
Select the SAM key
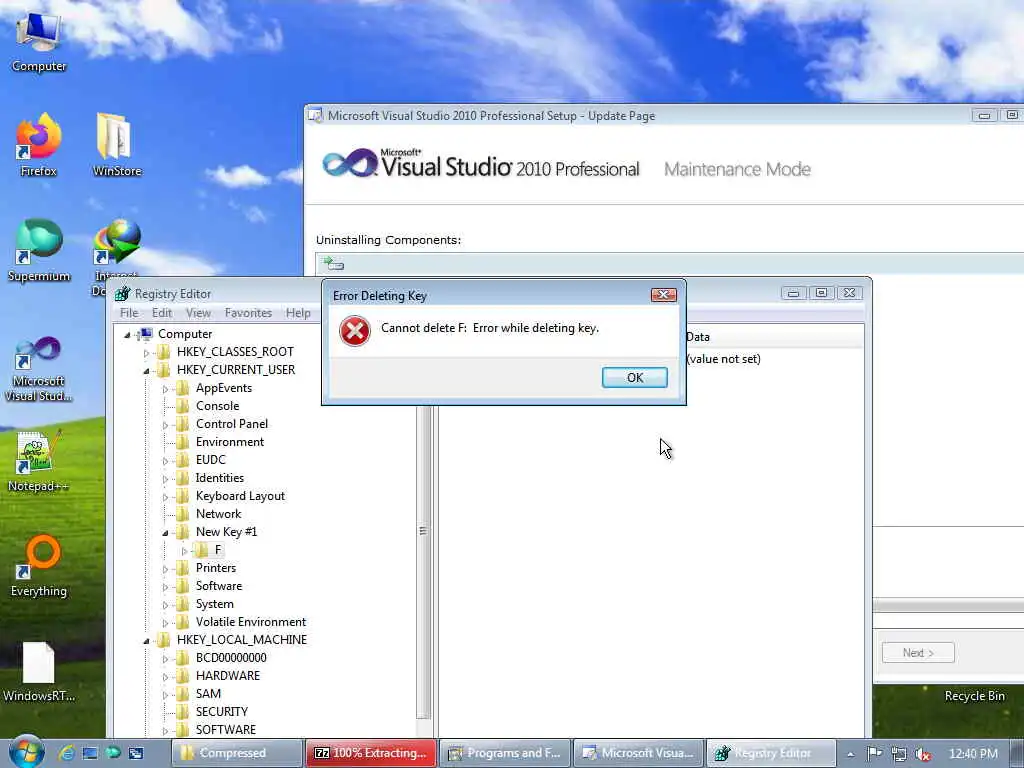(208, 694)
